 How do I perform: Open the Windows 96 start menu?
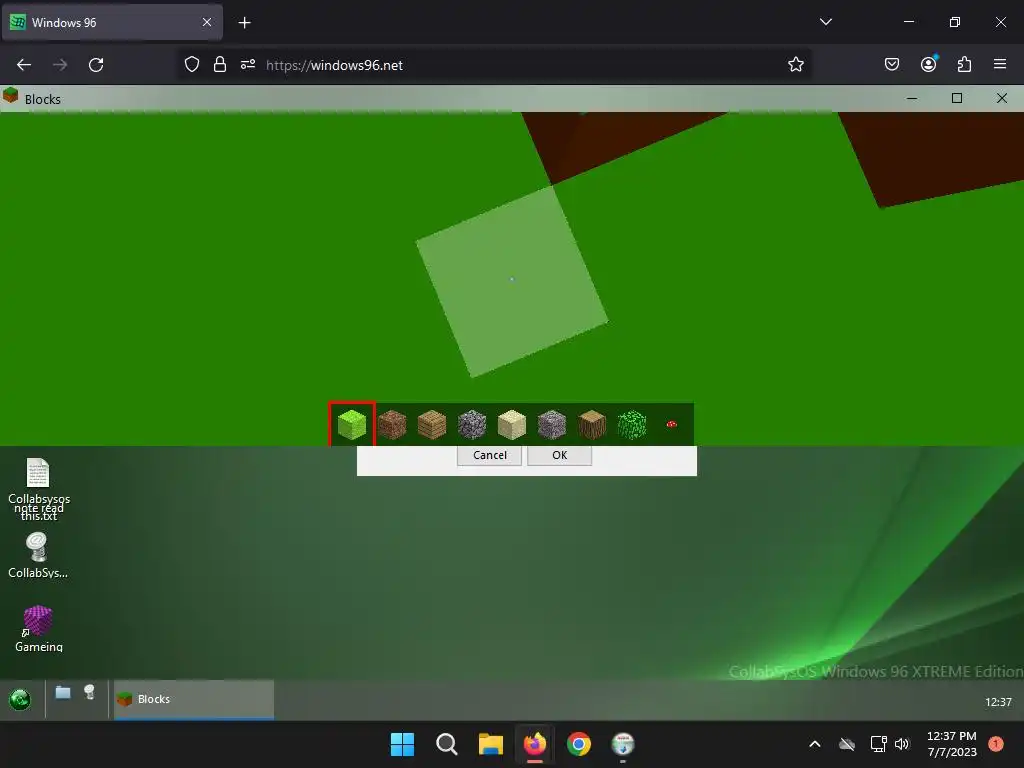pos(20,699)
